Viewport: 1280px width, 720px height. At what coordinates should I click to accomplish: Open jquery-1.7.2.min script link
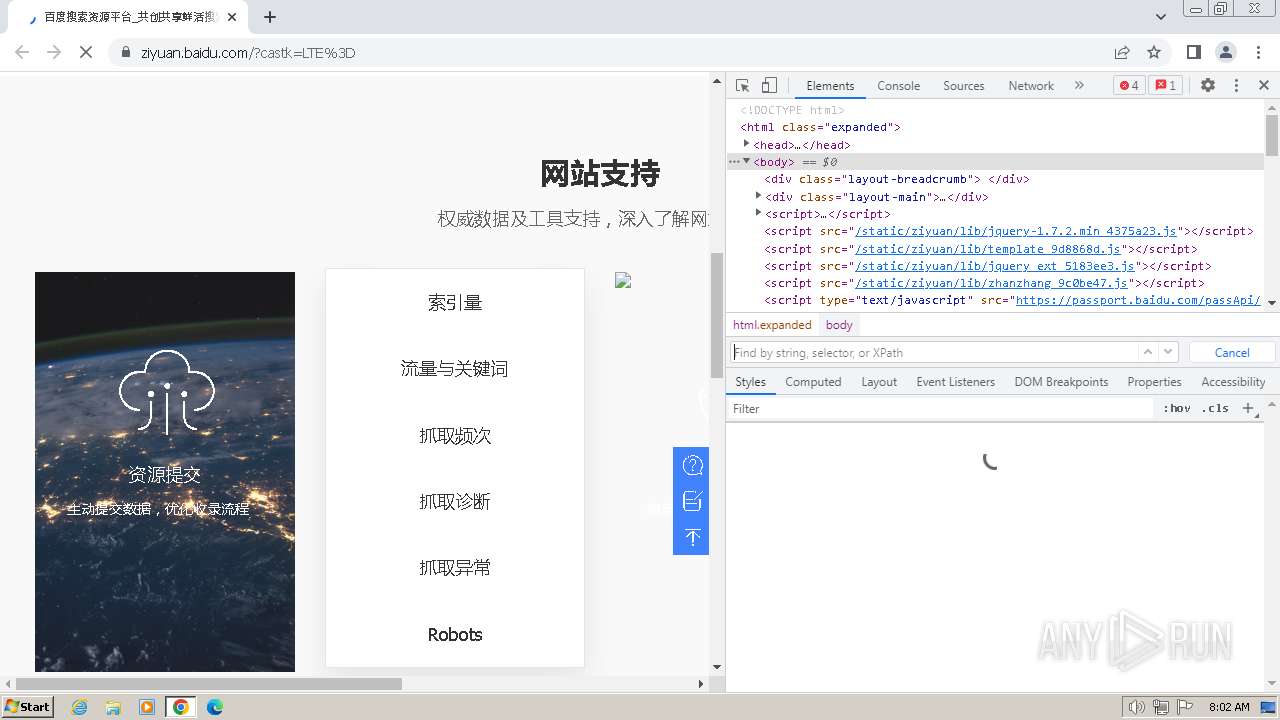(1016, 231)
